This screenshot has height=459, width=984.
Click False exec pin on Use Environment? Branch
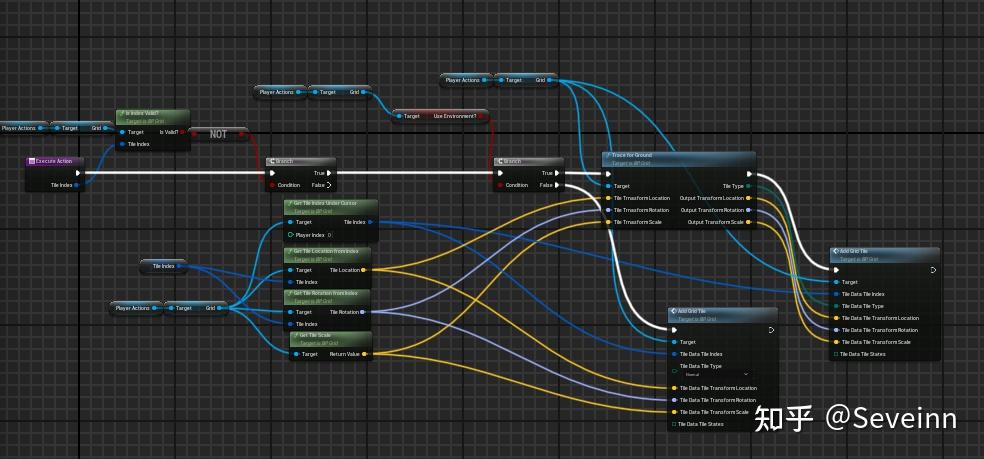[557, 185]
